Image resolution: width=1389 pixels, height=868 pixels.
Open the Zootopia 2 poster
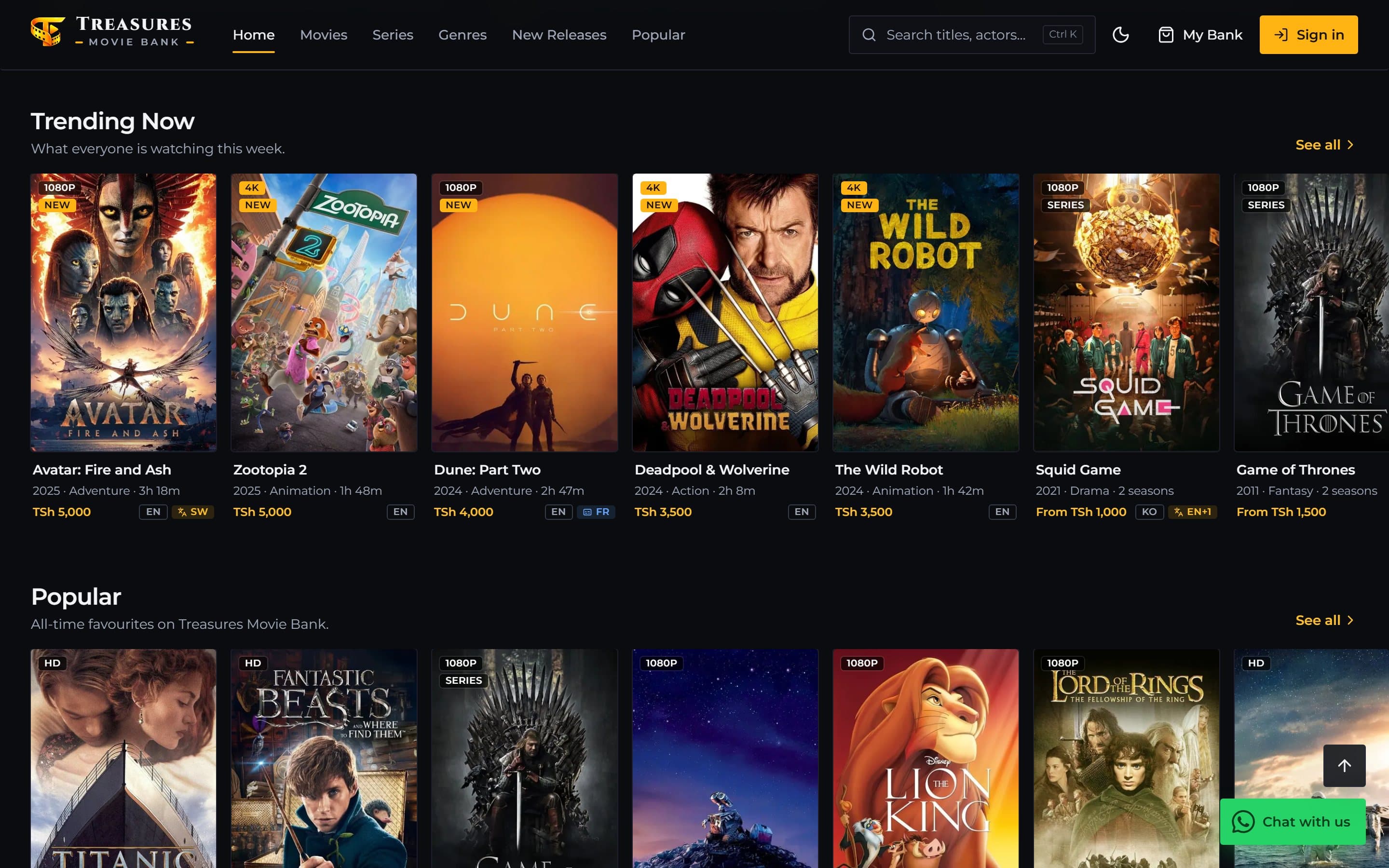[x=324, y=312]
